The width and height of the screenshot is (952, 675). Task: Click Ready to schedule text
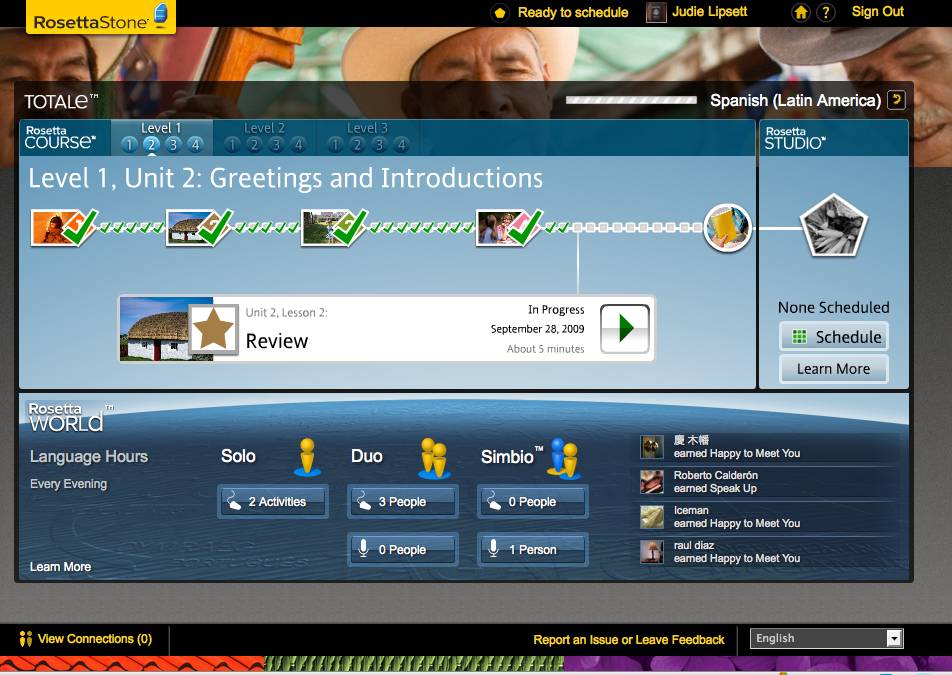tap(573, 12)
